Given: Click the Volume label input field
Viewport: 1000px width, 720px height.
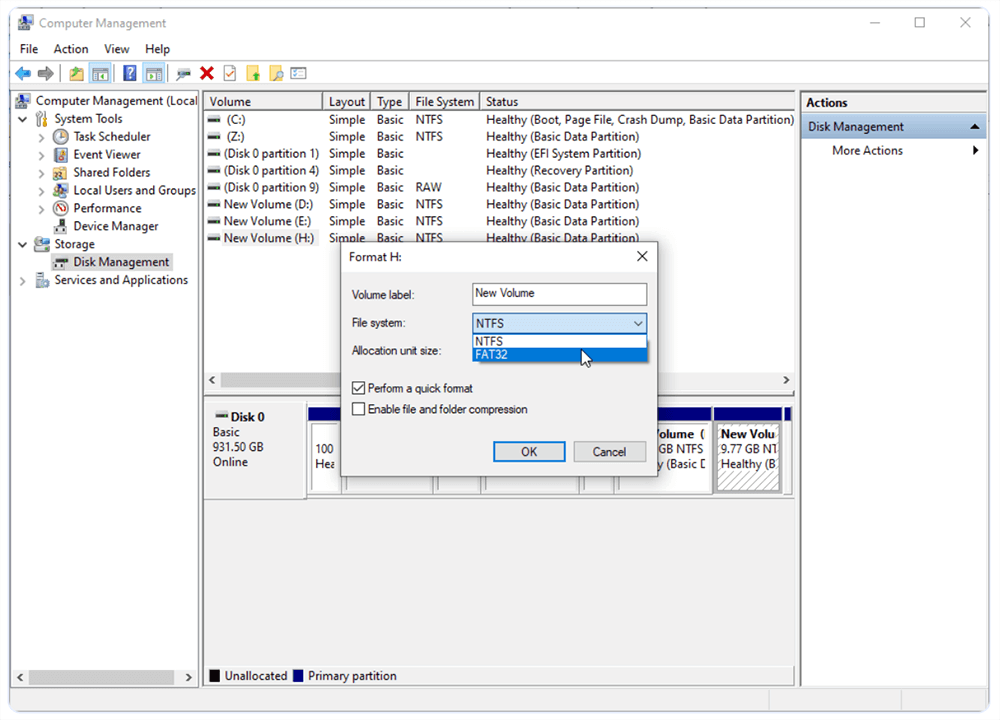Looking at the screenshot, I should coord(559,294).
